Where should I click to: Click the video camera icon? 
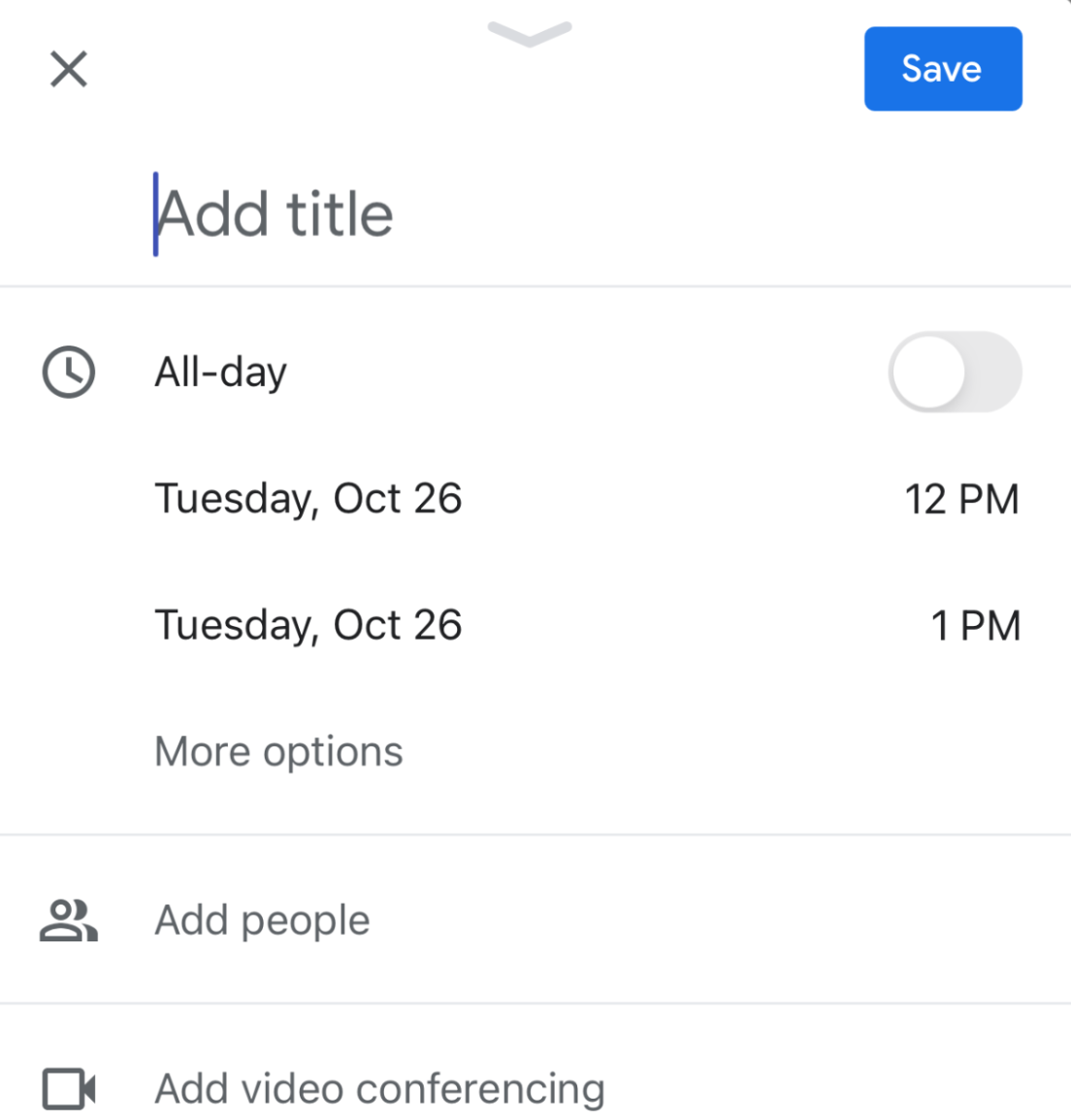coord(69,1088)
